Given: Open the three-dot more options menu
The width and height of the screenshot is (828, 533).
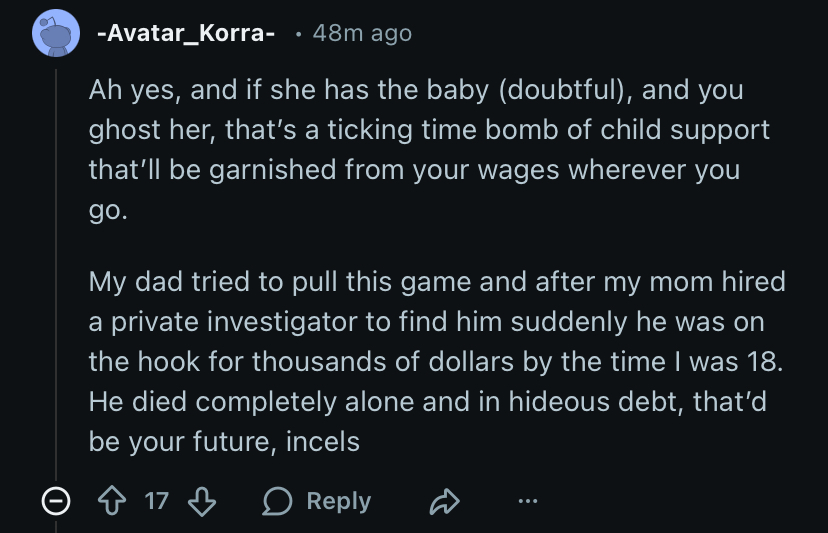Looking at the screenshot, I should pos(529,502).
